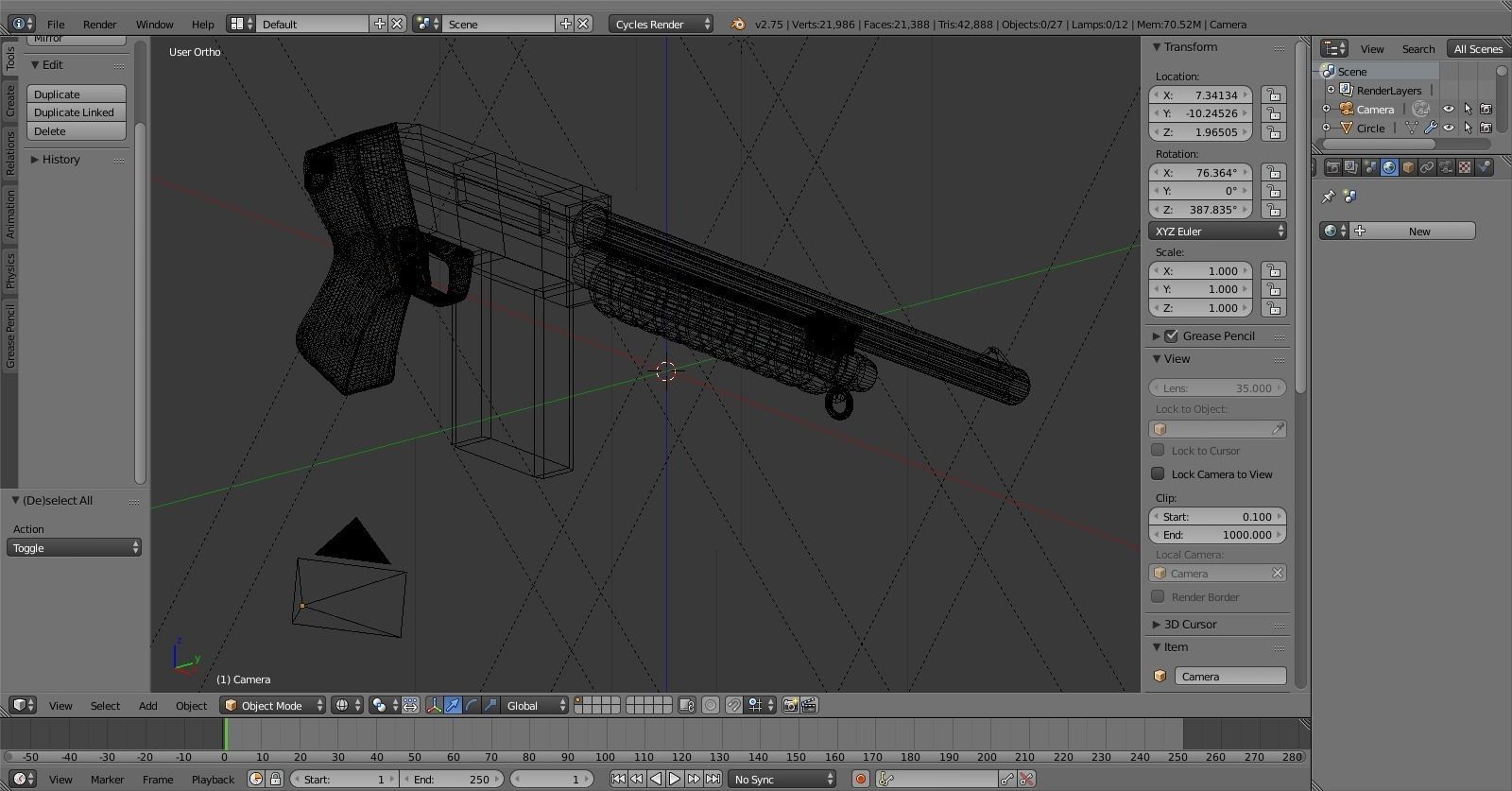This screenshot has width=1512, height=791.
Task: Open the World properties tab icon
Action: (x=1389, y=167)
